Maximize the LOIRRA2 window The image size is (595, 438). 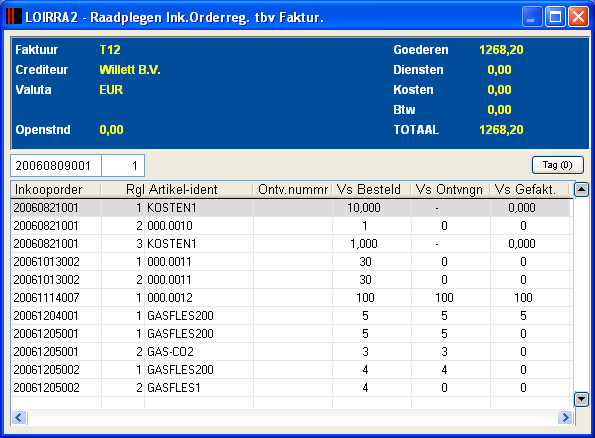point(555,17)
